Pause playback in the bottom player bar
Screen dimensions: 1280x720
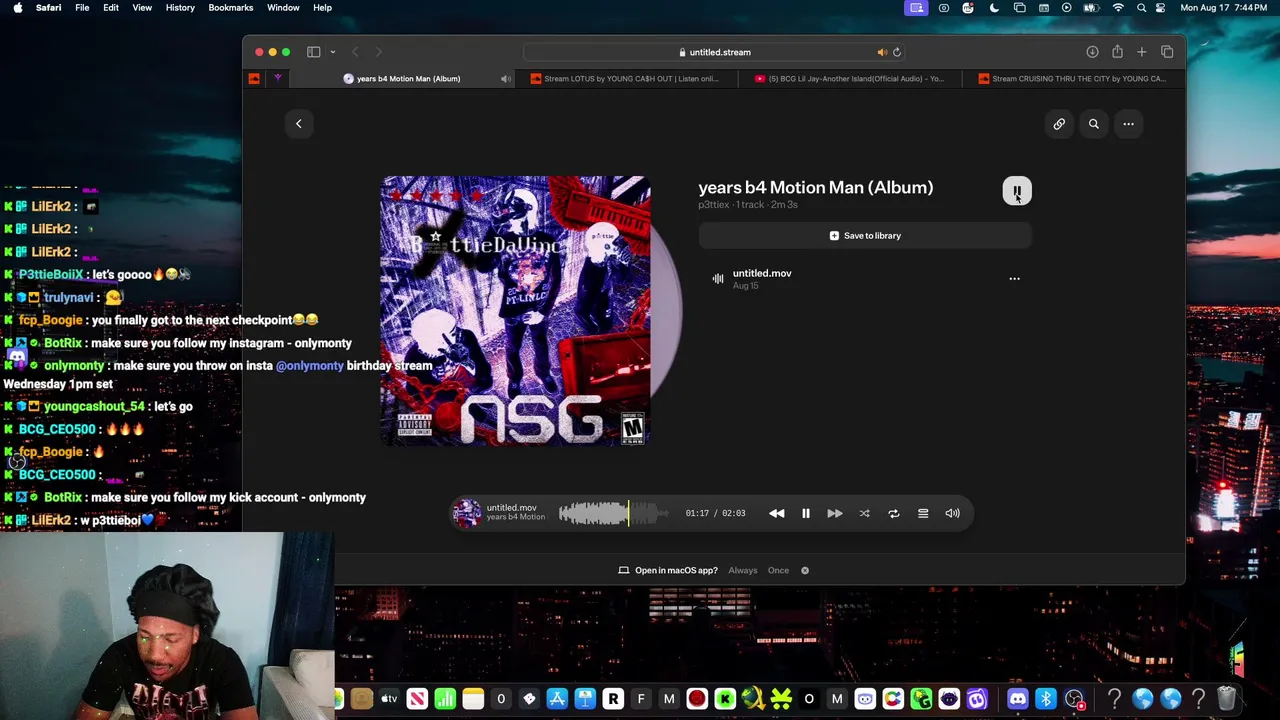click(806, 513)
